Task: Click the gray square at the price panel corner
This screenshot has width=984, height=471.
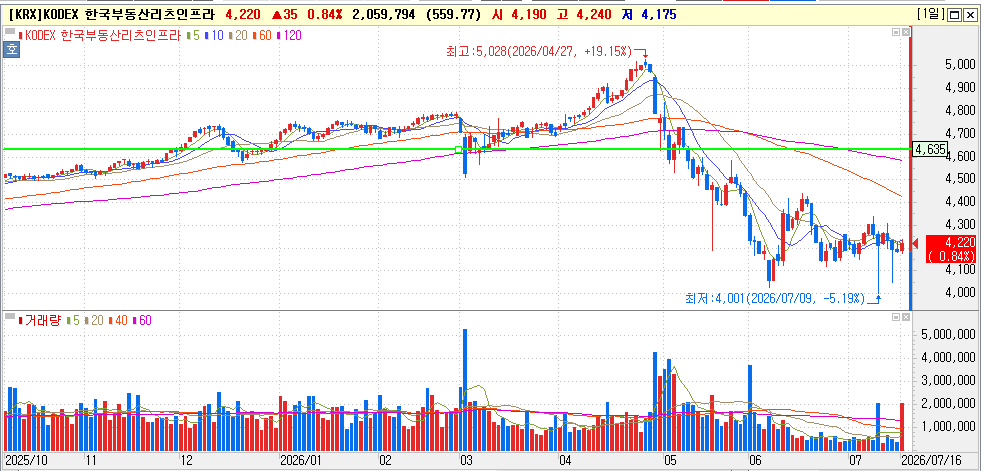Action: [x=9, y=30]
